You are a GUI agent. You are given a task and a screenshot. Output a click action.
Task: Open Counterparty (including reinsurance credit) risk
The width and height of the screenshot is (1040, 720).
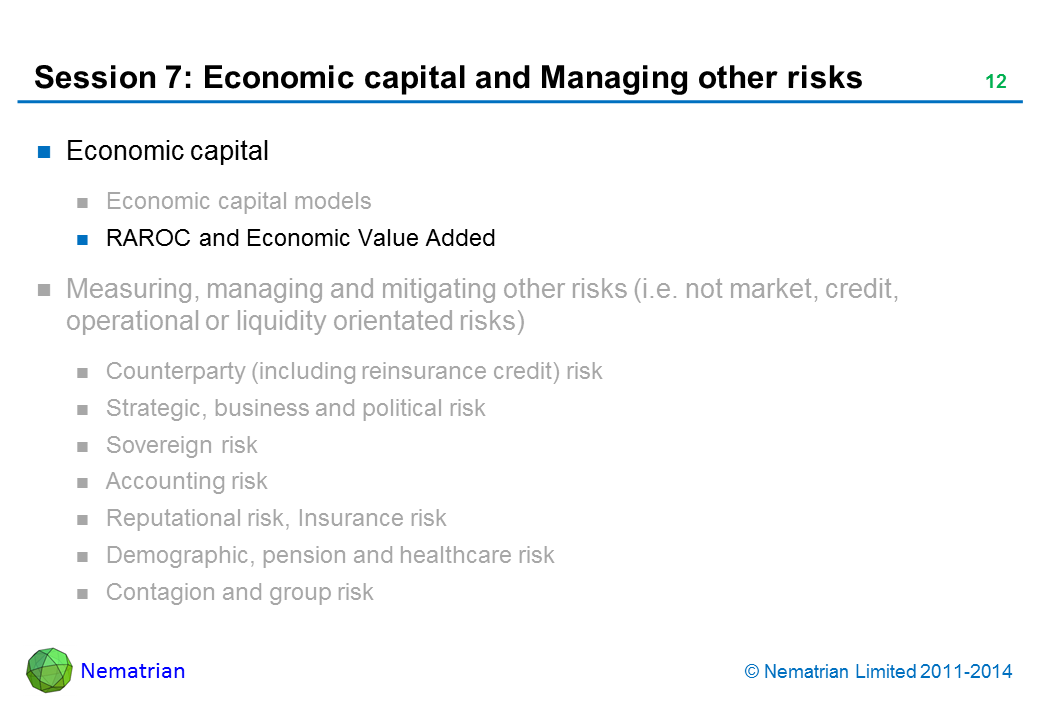354,371
